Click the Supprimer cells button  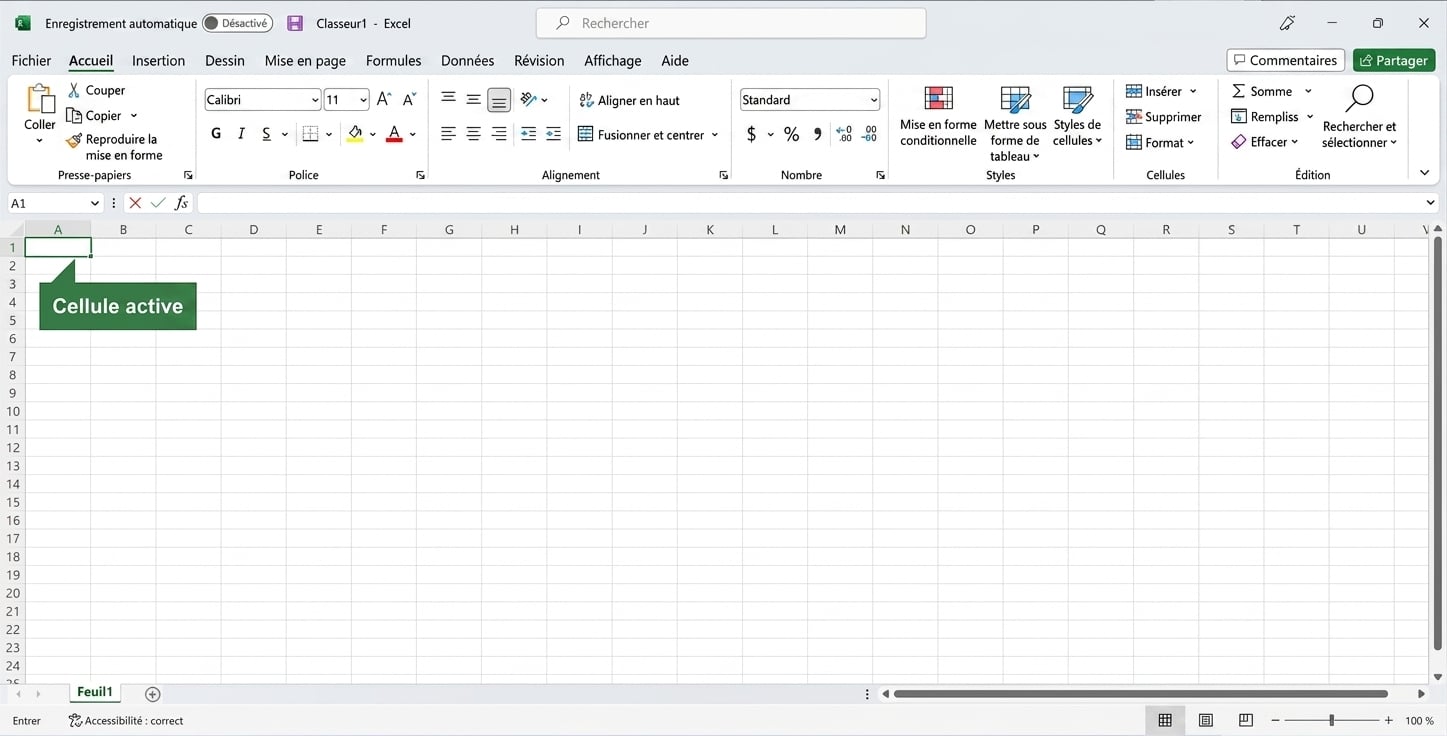[1163, 117]
